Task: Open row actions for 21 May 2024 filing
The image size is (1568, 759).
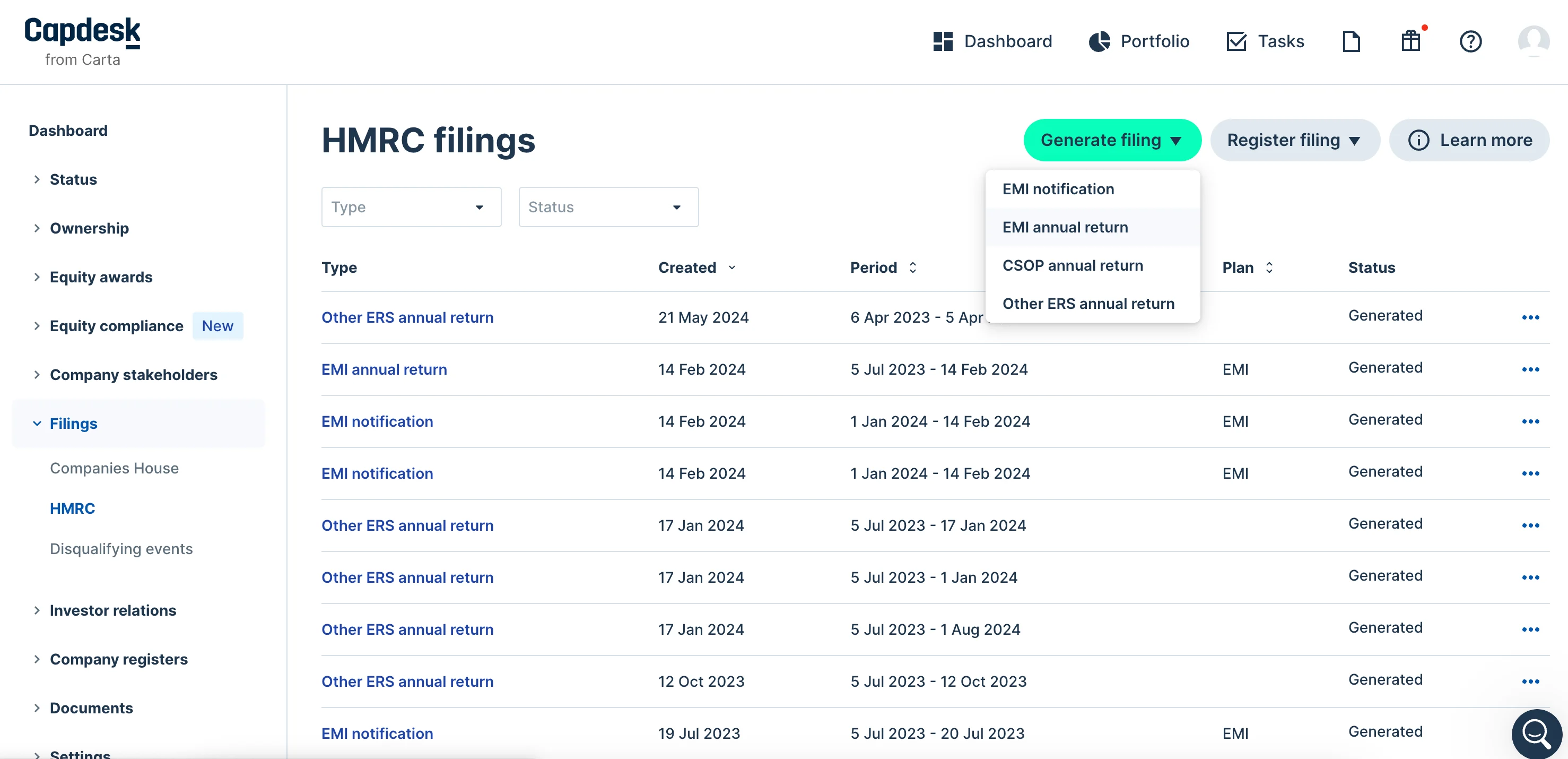Action: tap(1530, 317)
